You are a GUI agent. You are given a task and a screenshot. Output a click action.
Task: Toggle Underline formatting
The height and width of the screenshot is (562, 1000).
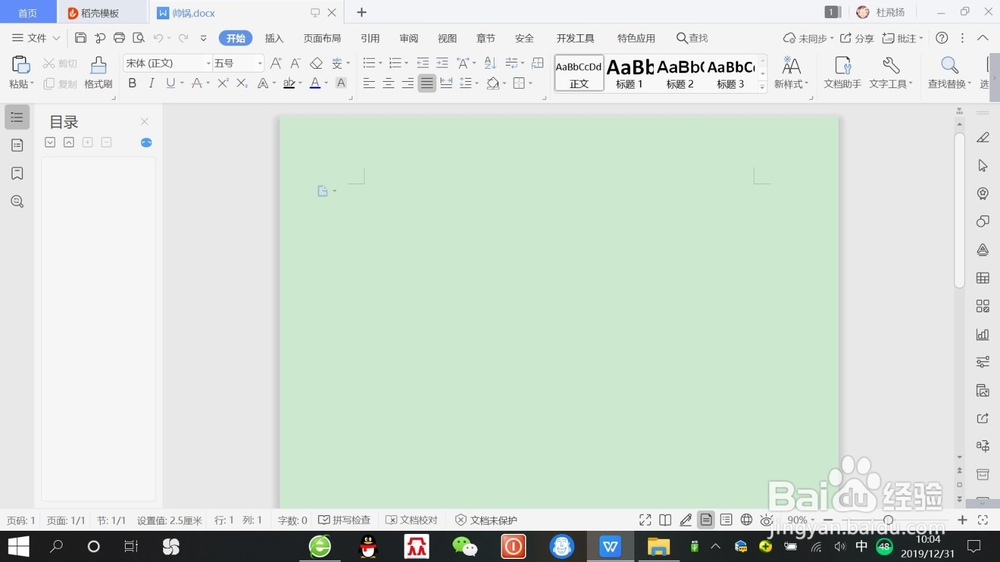170,83
